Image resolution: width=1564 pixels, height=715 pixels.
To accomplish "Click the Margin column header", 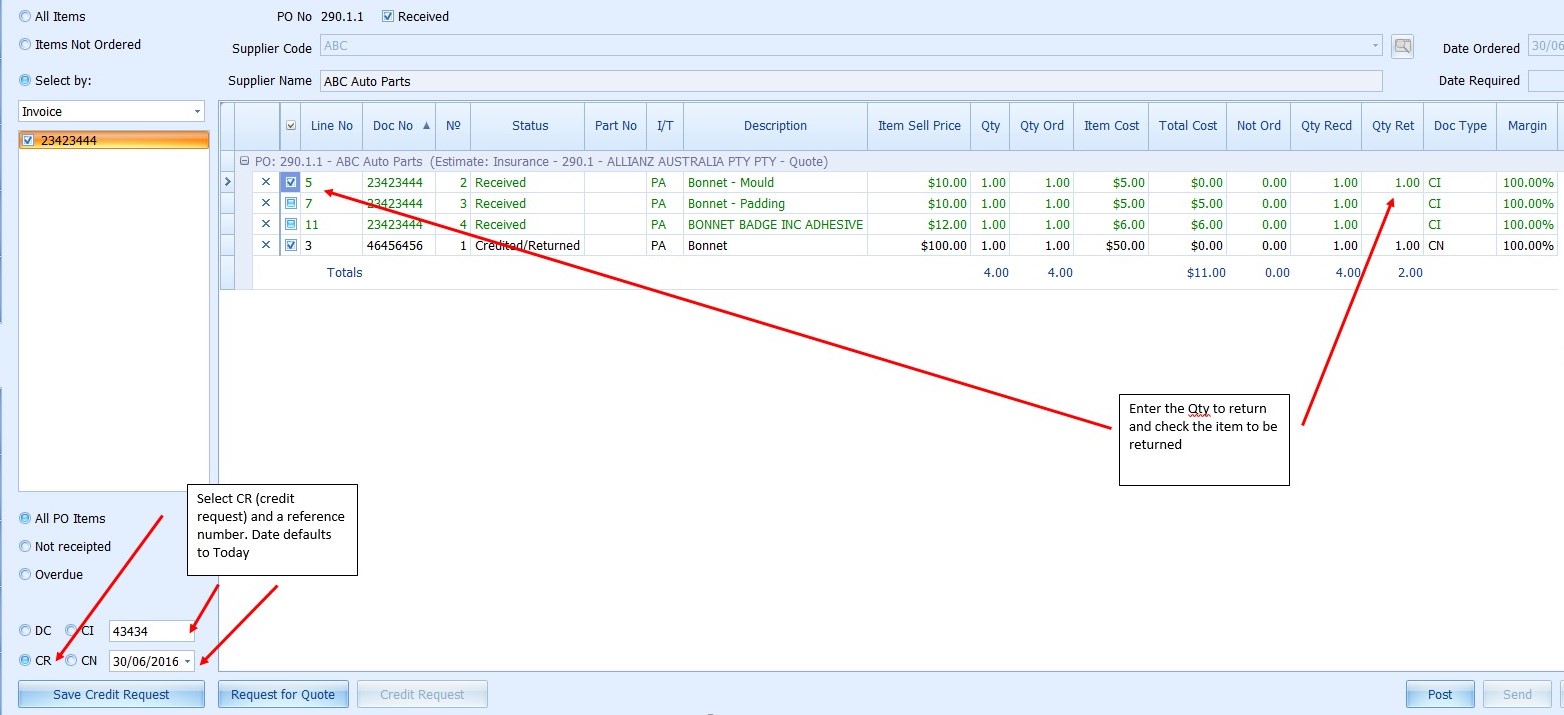I will (x=1527, y=126).
